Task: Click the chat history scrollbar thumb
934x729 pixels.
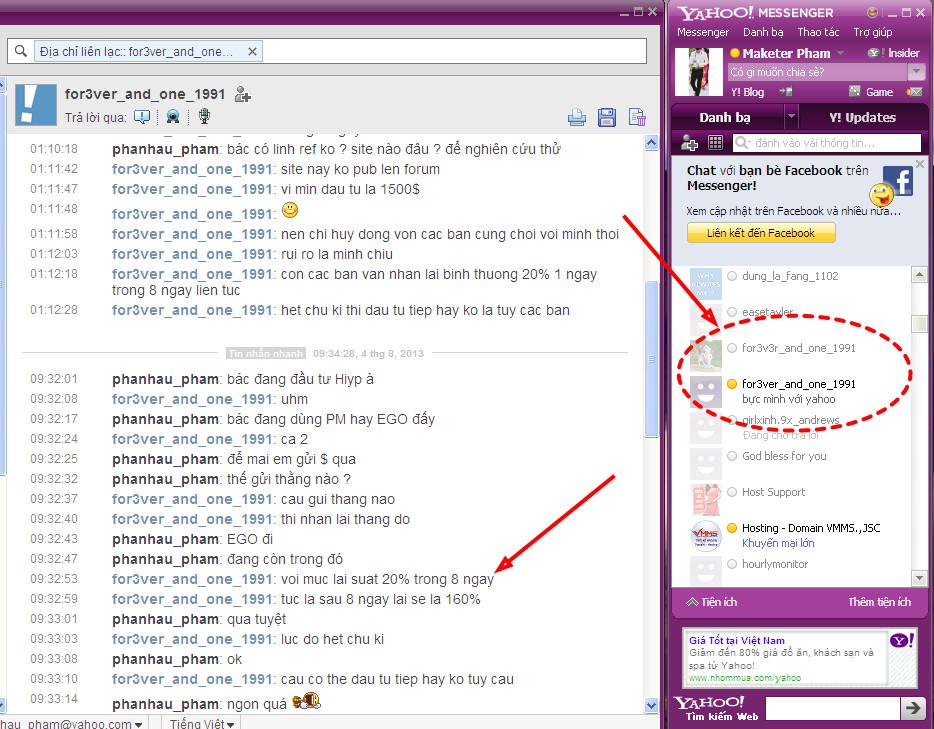Action: 651,359
